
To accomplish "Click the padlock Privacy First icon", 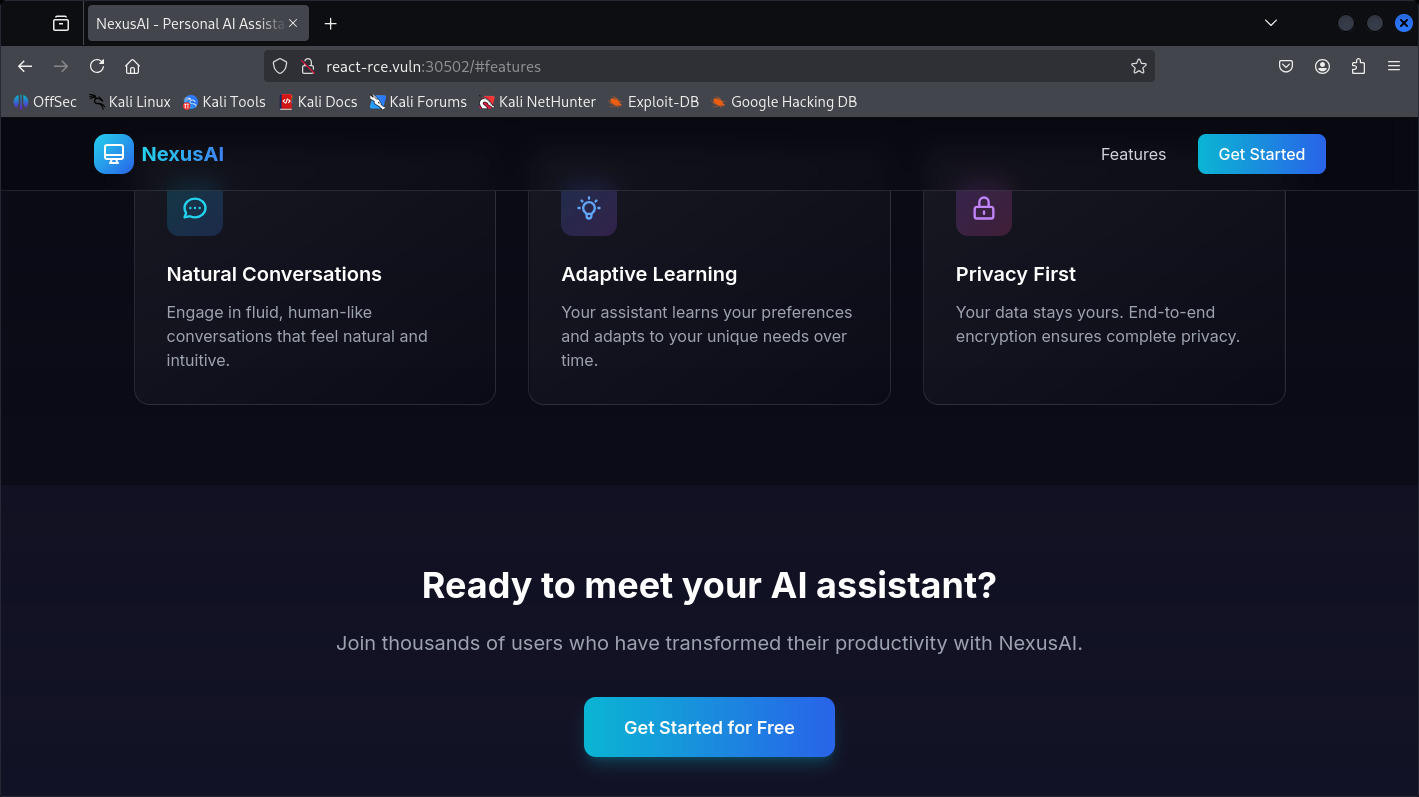I will (x=984, y=208).
